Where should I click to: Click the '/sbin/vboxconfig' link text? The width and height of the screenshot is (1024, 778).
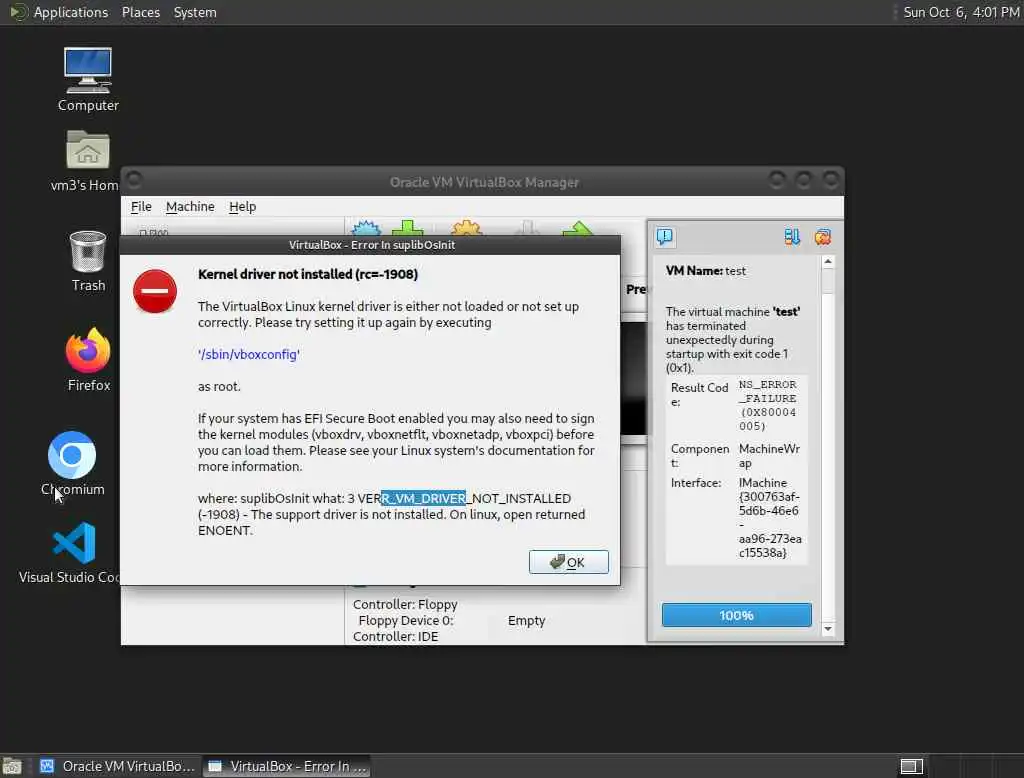tap(249, 355)
